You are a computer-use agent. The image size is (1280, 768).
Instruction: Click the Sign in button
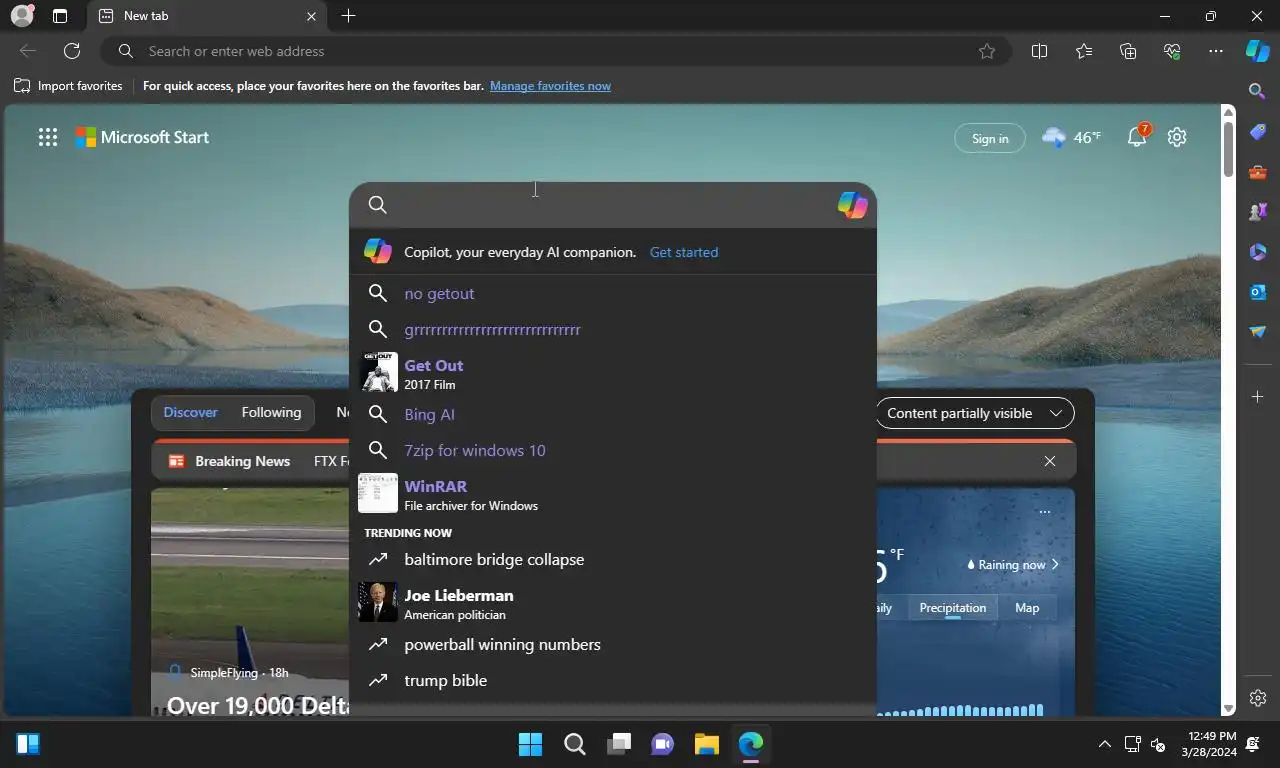[990, 138]
